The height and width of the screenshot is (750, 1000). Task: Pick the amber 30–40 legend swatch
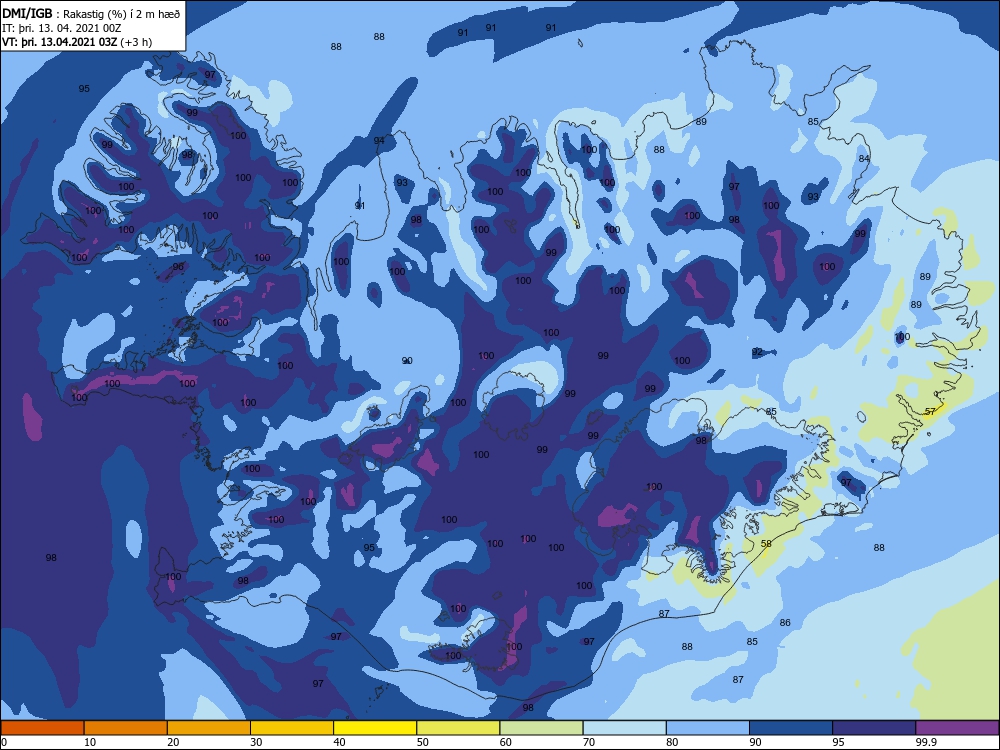pyautogui.click(x=292, y=728)
